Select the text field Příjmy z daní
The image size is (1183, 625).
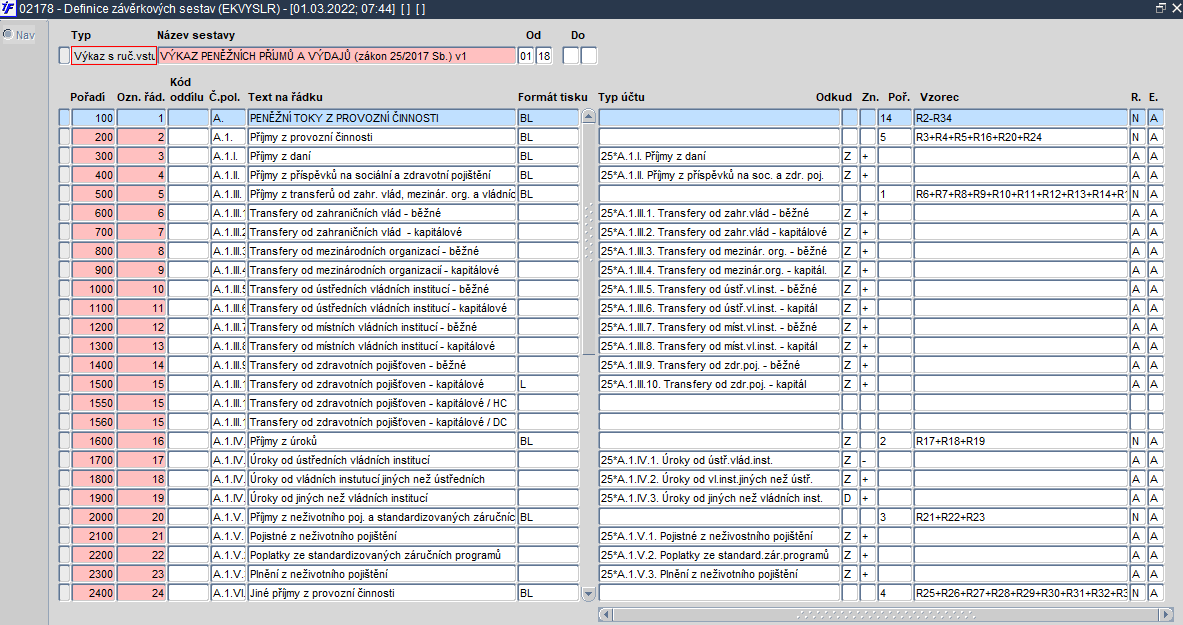coord(382,156)
